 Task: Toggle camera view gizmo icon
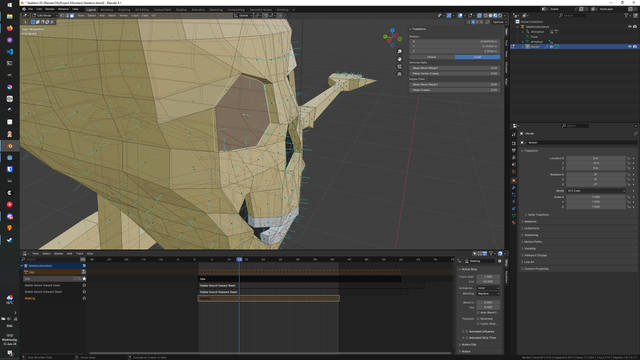pyautogui.click(x=399, y=66)
